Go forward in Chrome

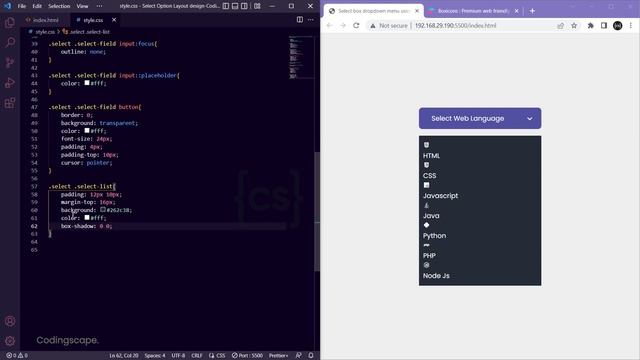point(343,25)
